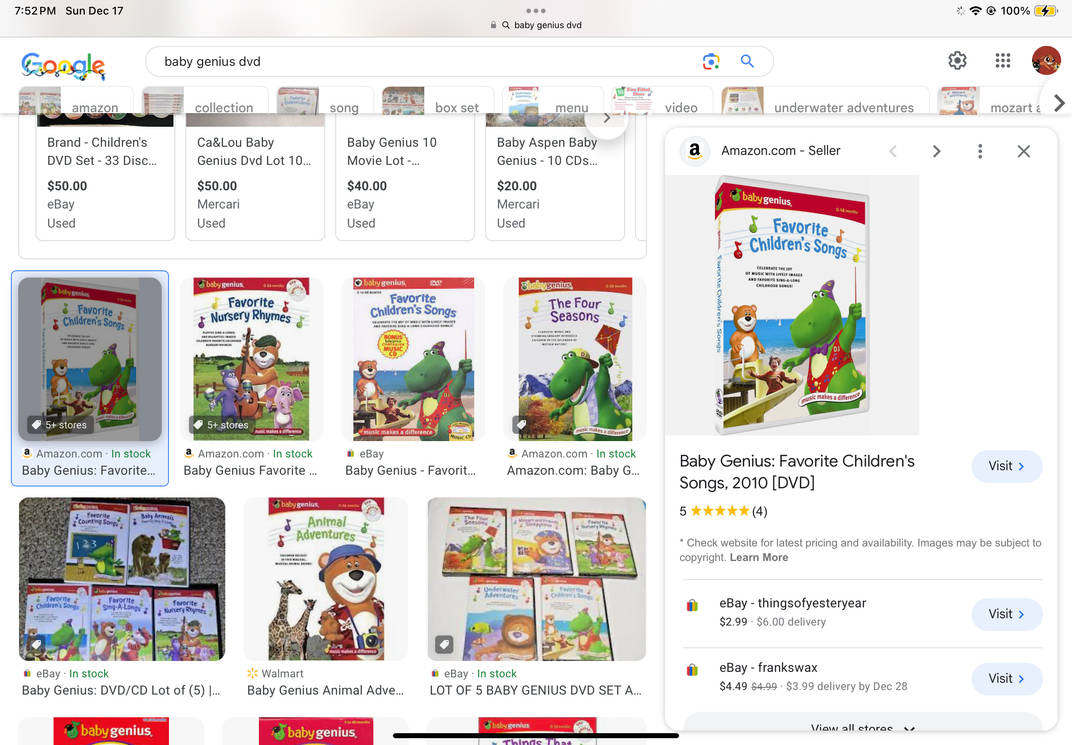Image resolution: width=1072 pixels, height=745 pixels.
Task: Open the Learn More link
Action: 759,557
